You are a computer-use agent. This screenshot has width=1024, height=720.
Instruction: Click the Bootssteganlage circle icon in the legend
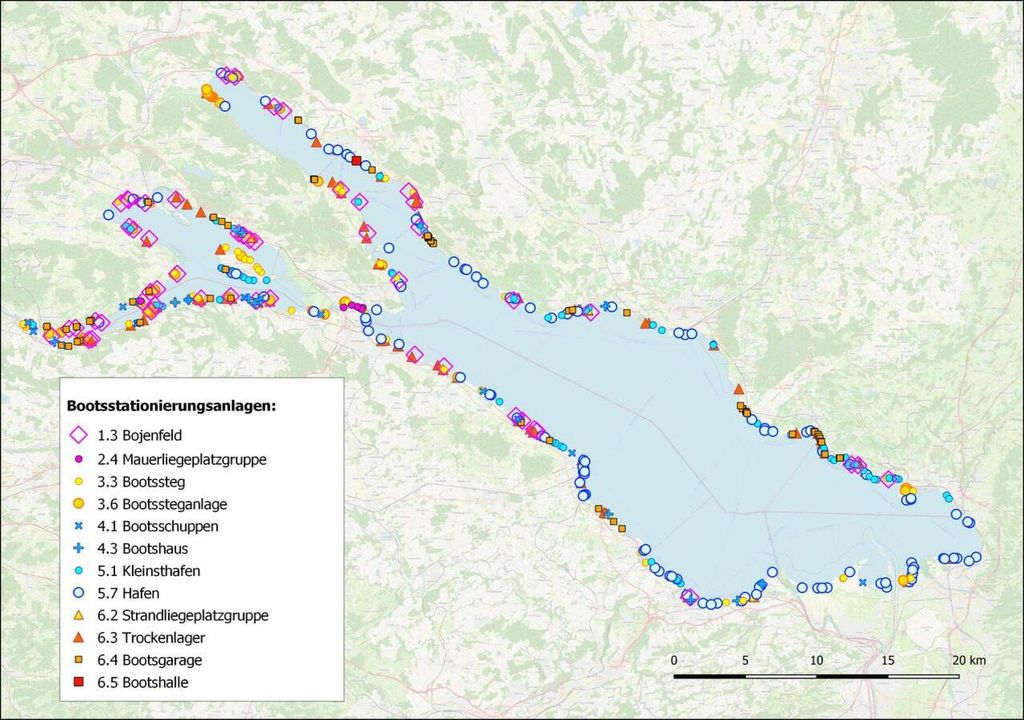pos(77,502)
